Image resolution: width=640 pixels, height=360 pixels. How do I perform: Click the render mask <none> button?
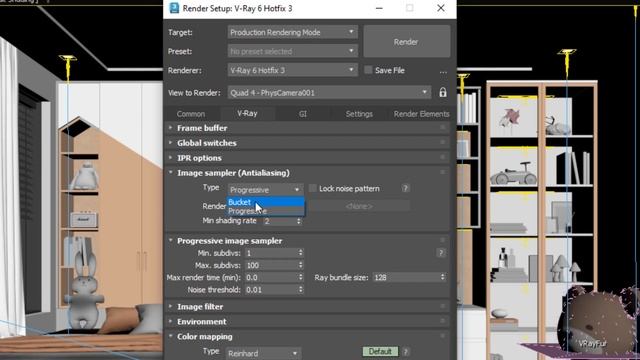(x=359, y=207)
